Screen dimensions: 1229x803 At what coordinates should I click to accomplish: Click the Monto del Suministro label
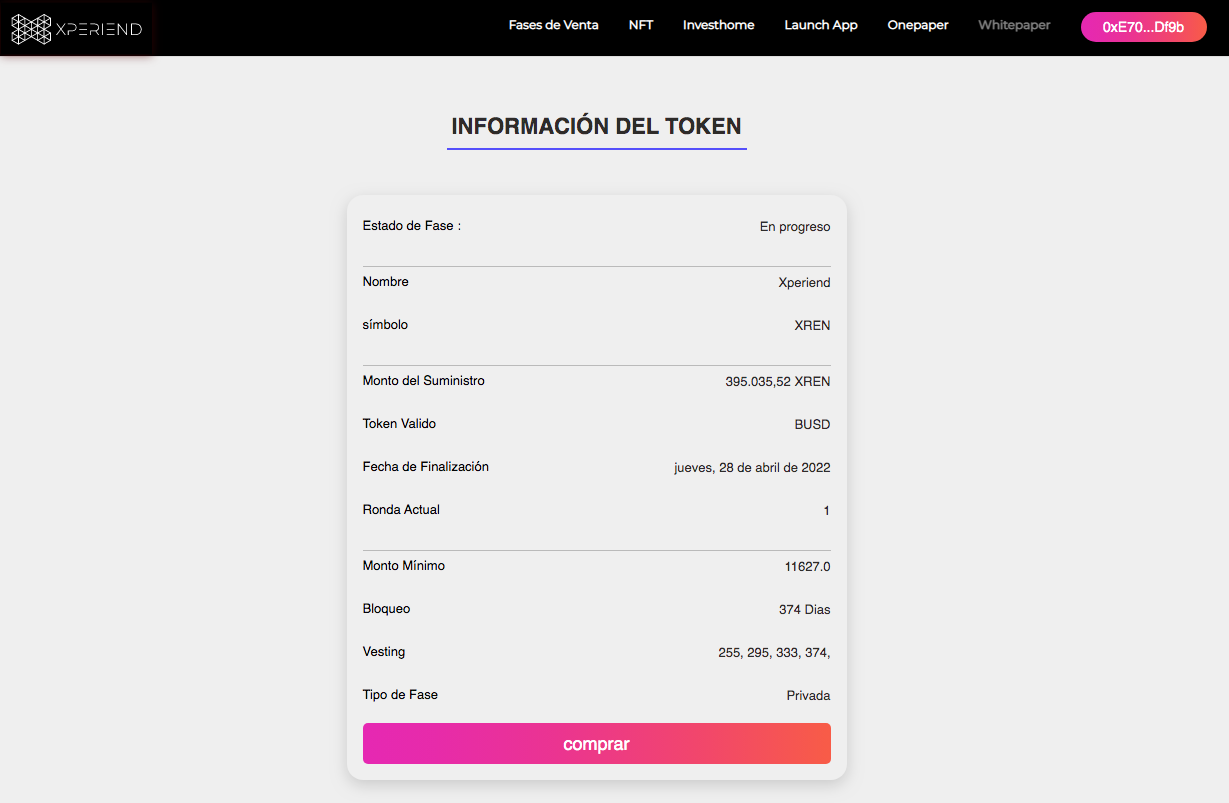pyautogui.click(x=424, y=381)
